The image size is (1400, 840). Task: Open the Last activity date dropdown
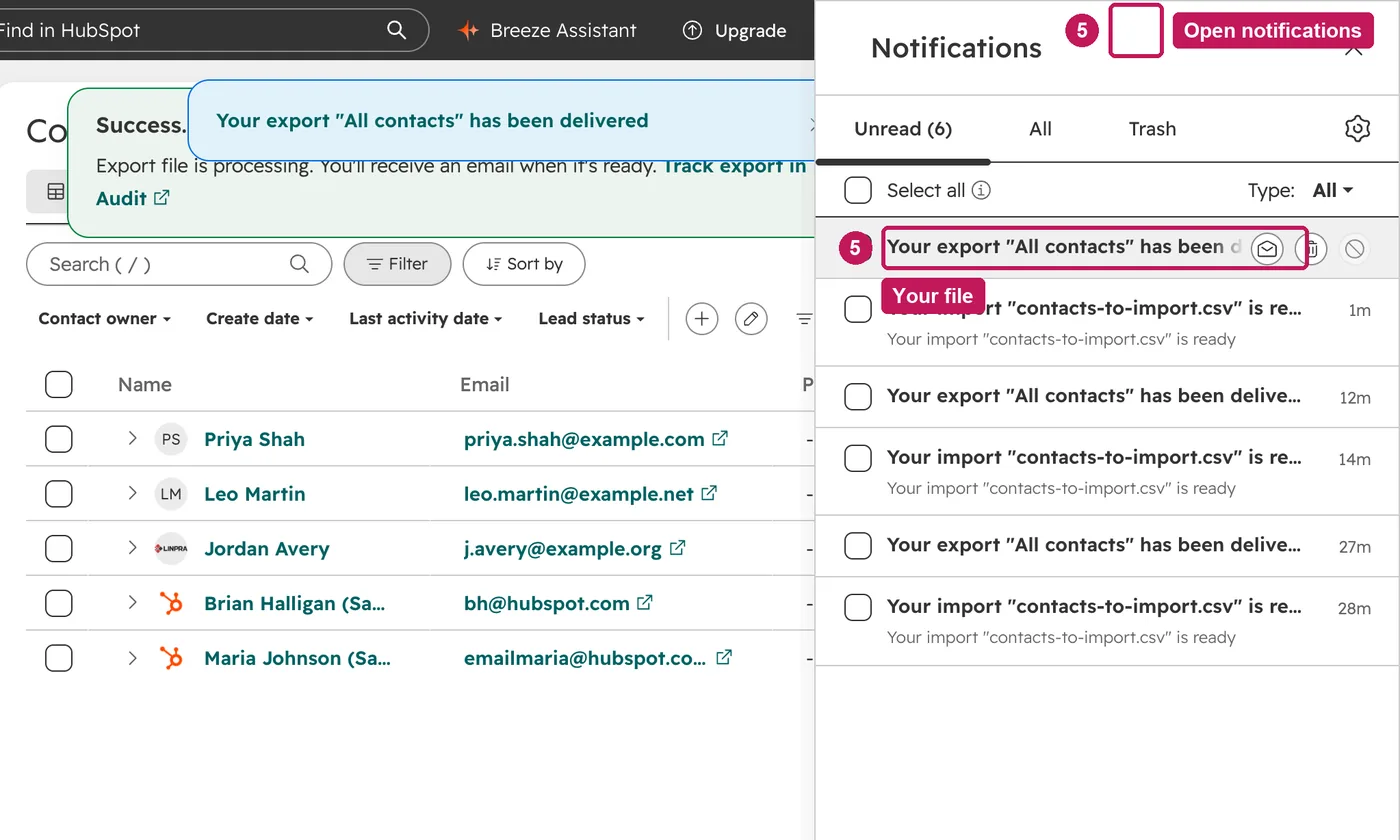(425, 319)
